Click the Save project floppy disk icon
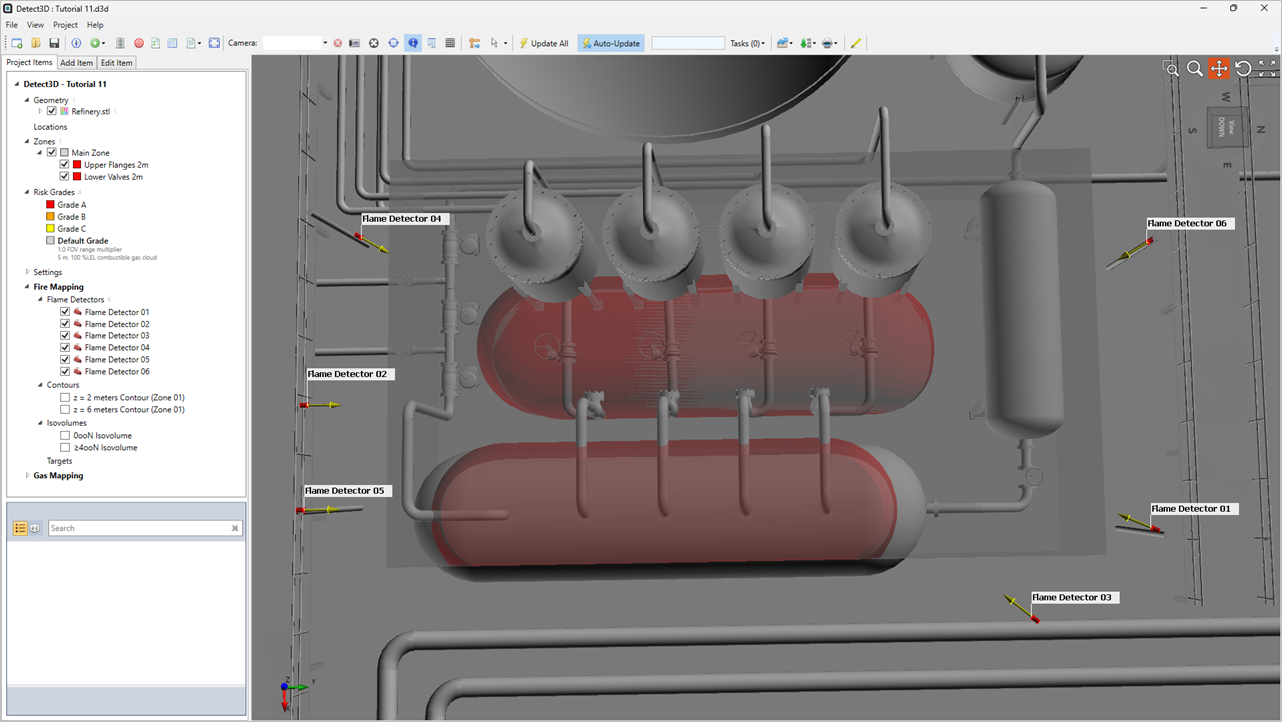The height and width of the screenshot is (722, 1282). 54,43
